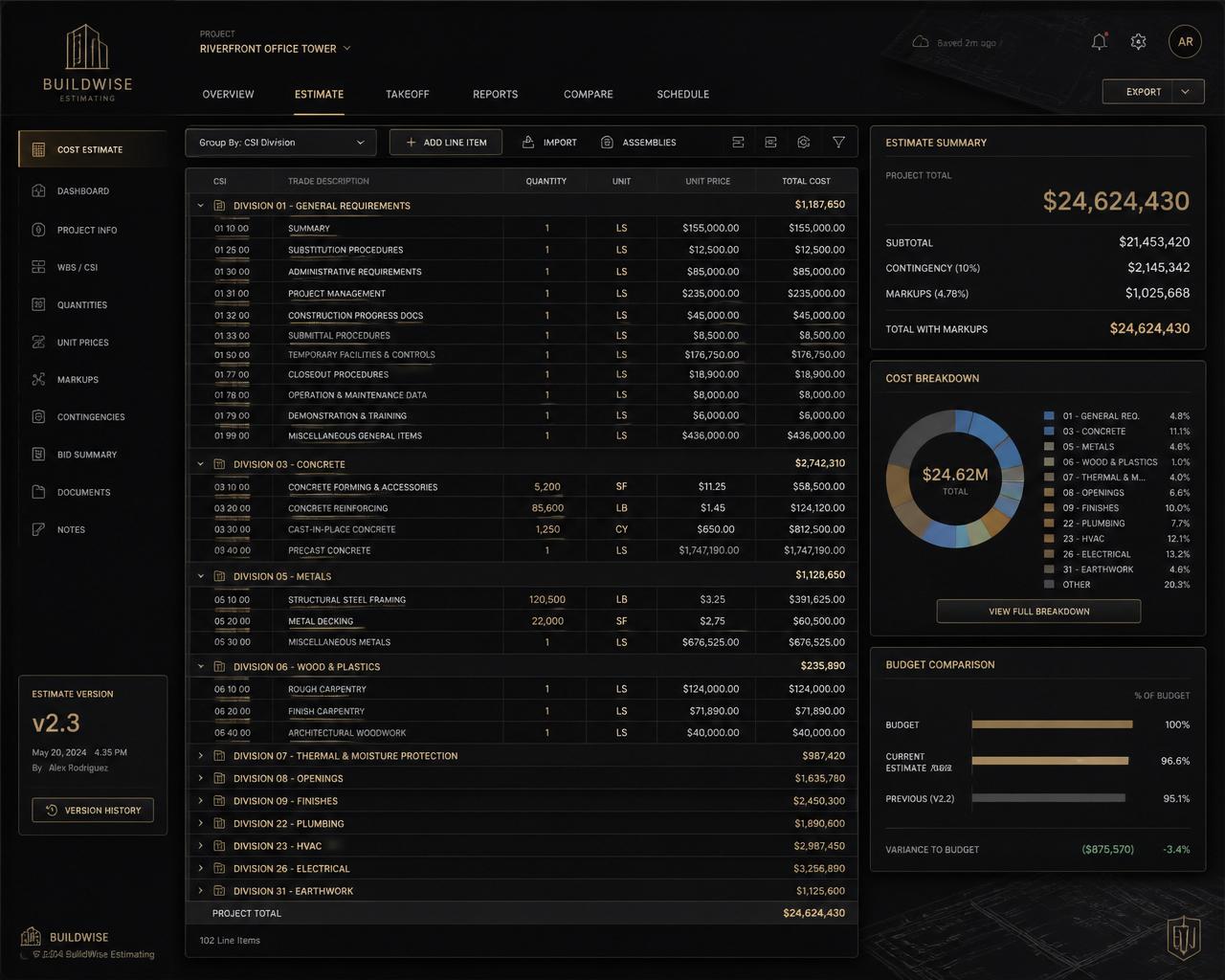Viewport: 1225px width, 980px height.
Task: Click the filter funnel icon
Action: [x=838, y=142]
